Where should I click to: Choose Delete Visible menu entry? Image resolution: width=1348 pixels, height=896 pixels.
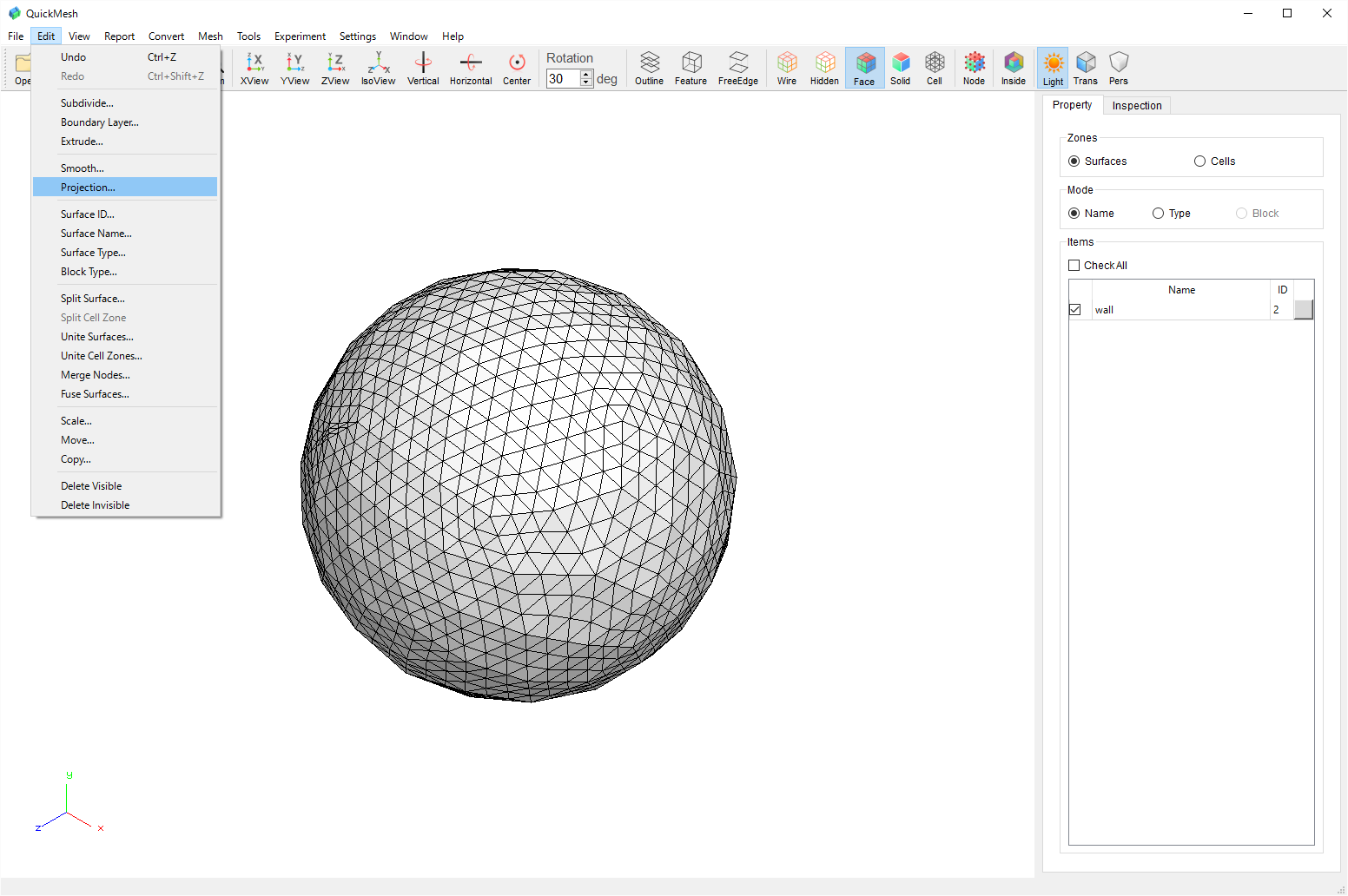pos(125,486)
